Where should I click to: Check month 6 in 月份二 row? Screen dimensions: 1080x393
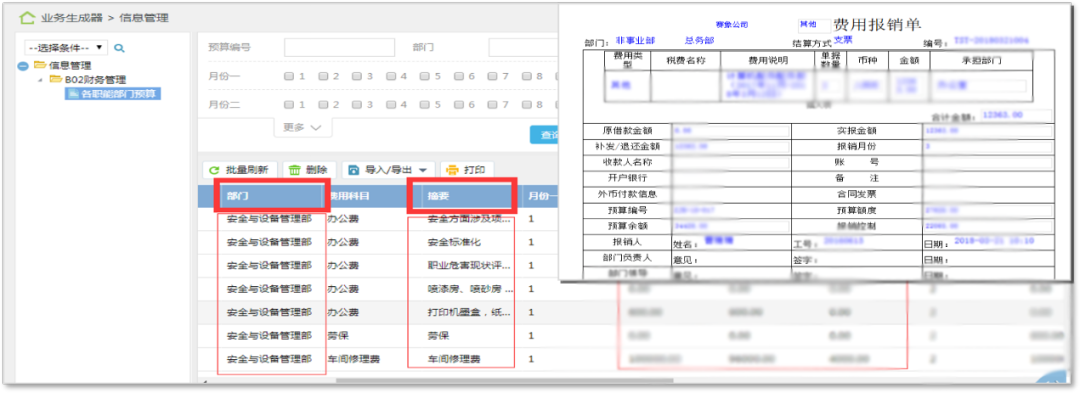[x=458, y=105]
